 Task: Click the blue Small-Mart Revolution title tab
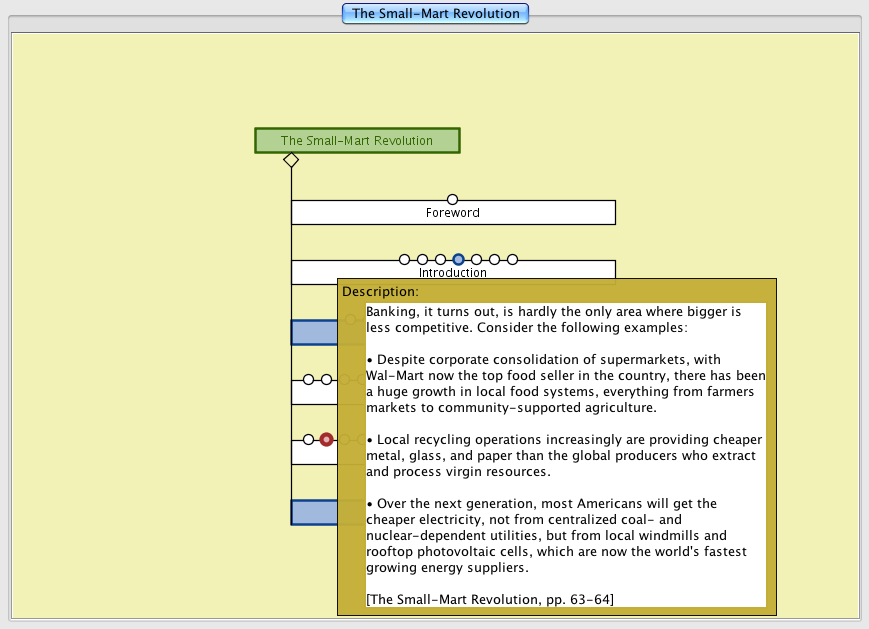coord(435,14)
